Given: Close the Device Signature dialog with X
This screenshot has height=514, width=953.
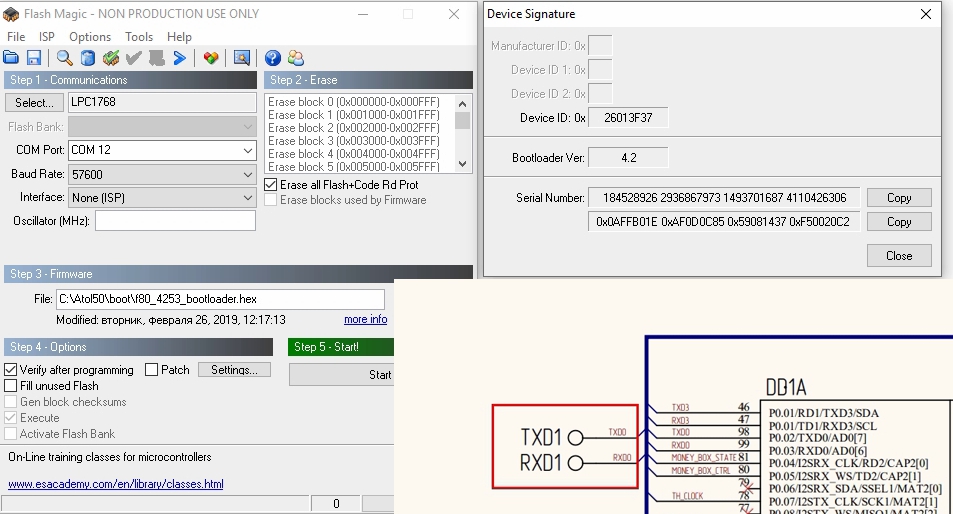Looking at the screenshot, I should 926,14.
